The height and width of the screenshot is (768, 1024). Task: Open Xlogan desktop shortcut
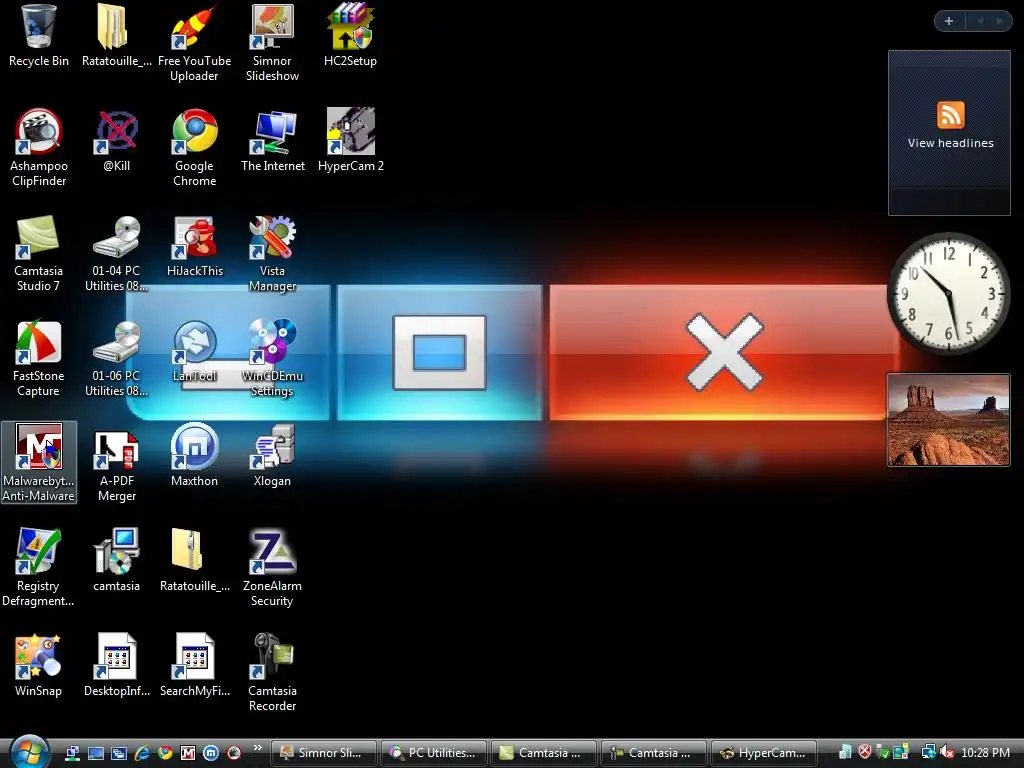[x=272, y=456]
